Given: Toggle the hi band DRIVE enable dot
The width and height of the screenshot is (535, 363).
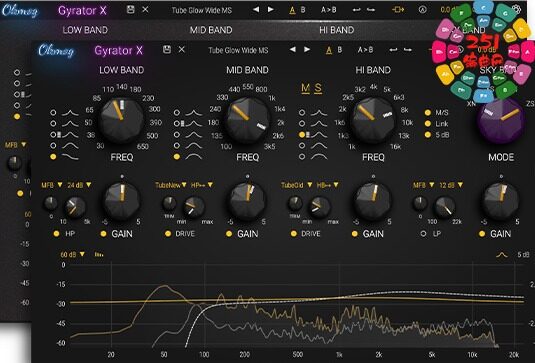Looking at the screenshot, I should [x=293, y=234].
